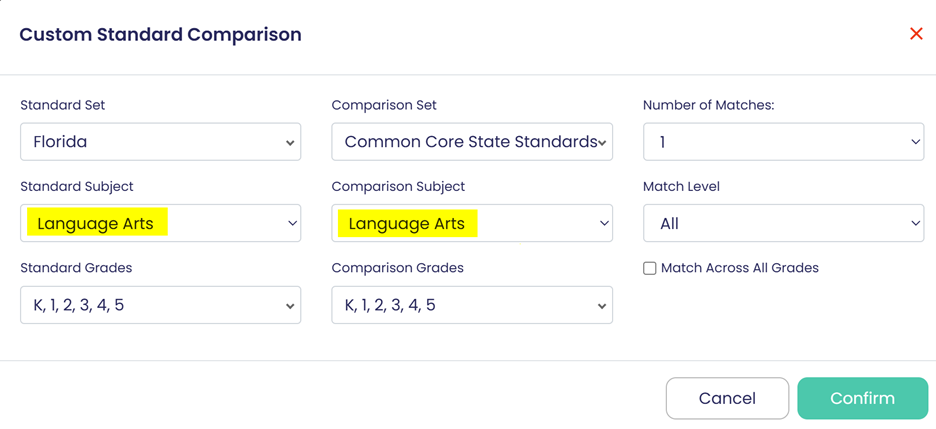Click the Comparison Subject field label
The image size is (936, 429).
pyautogui.click(x=398, y=186)
